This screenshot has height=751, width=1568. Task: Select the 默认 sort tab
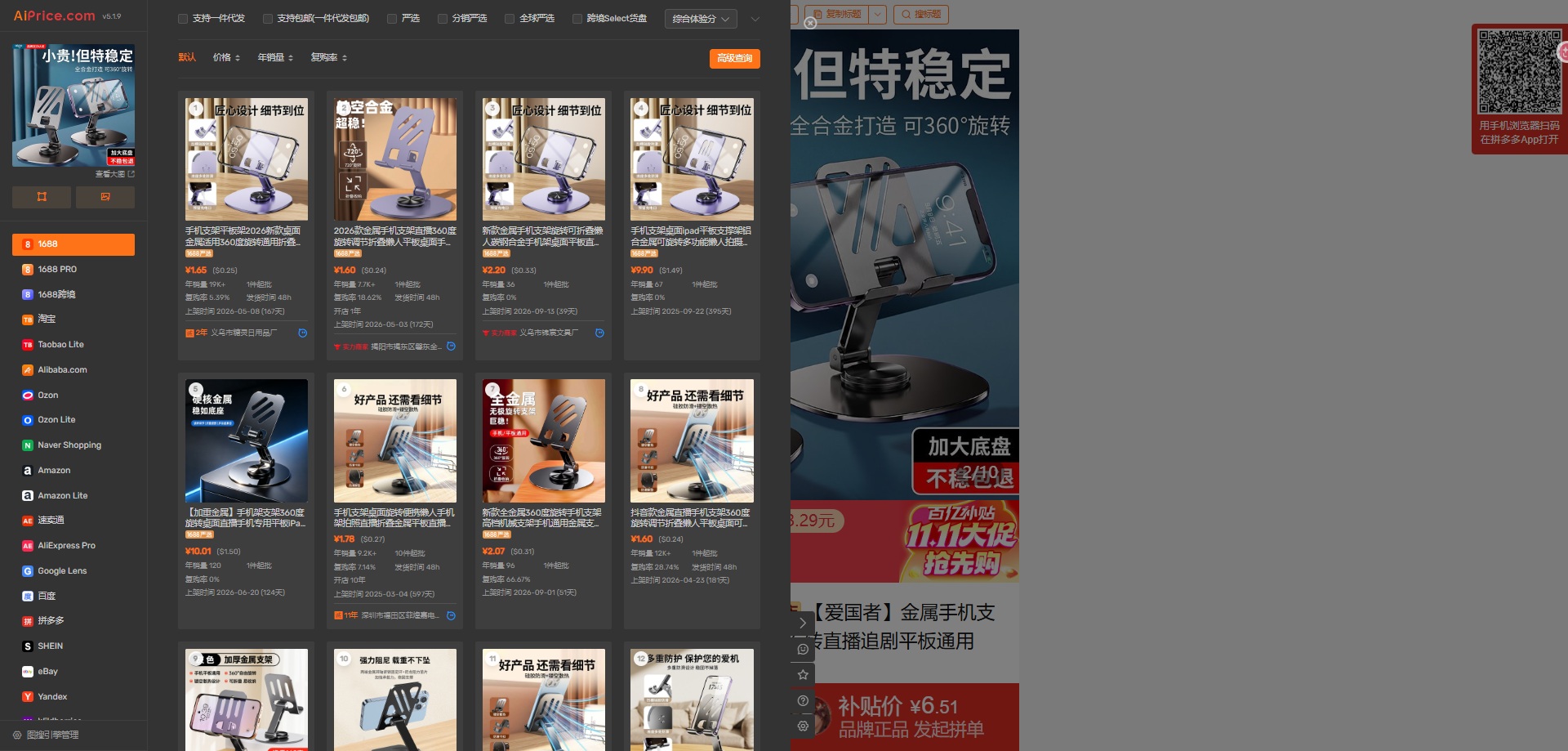187,58
